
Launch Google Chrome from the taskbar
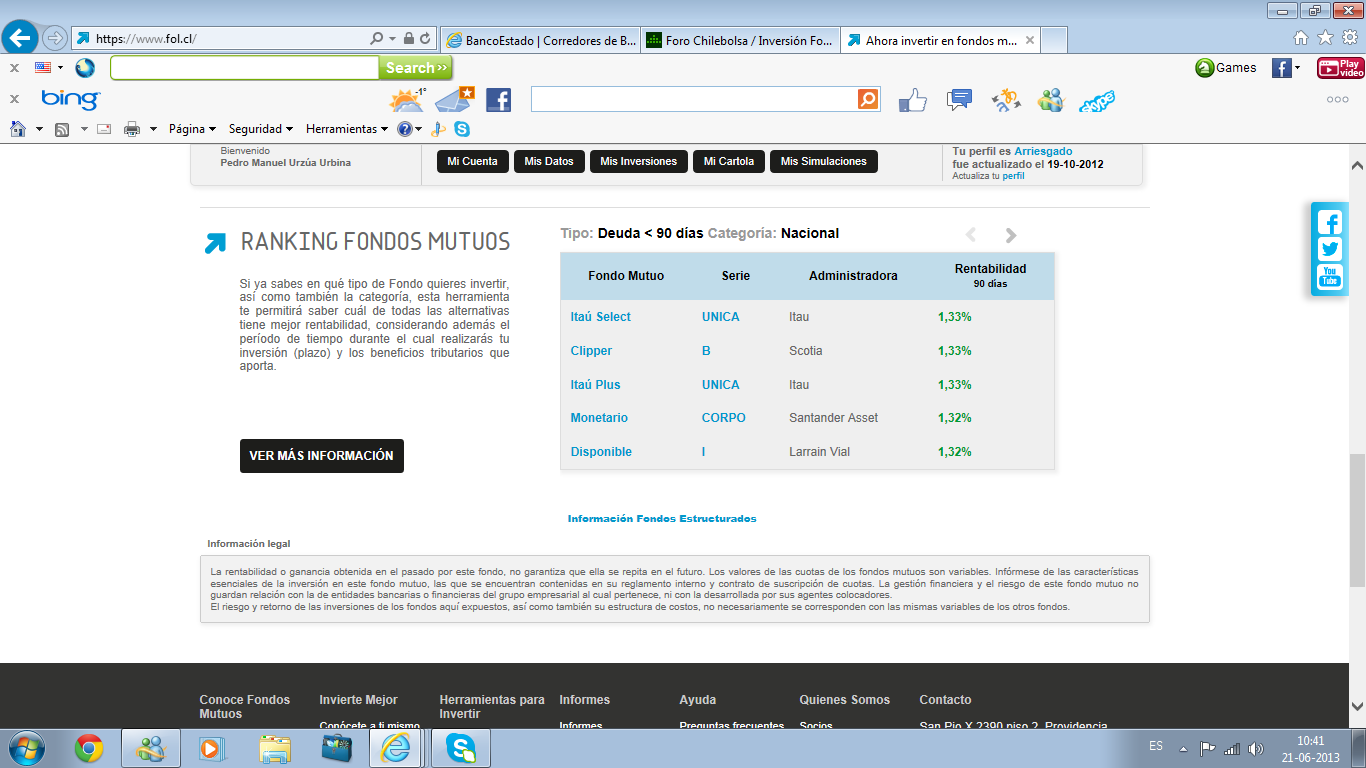pyautogui.click(x=89, y=748)
